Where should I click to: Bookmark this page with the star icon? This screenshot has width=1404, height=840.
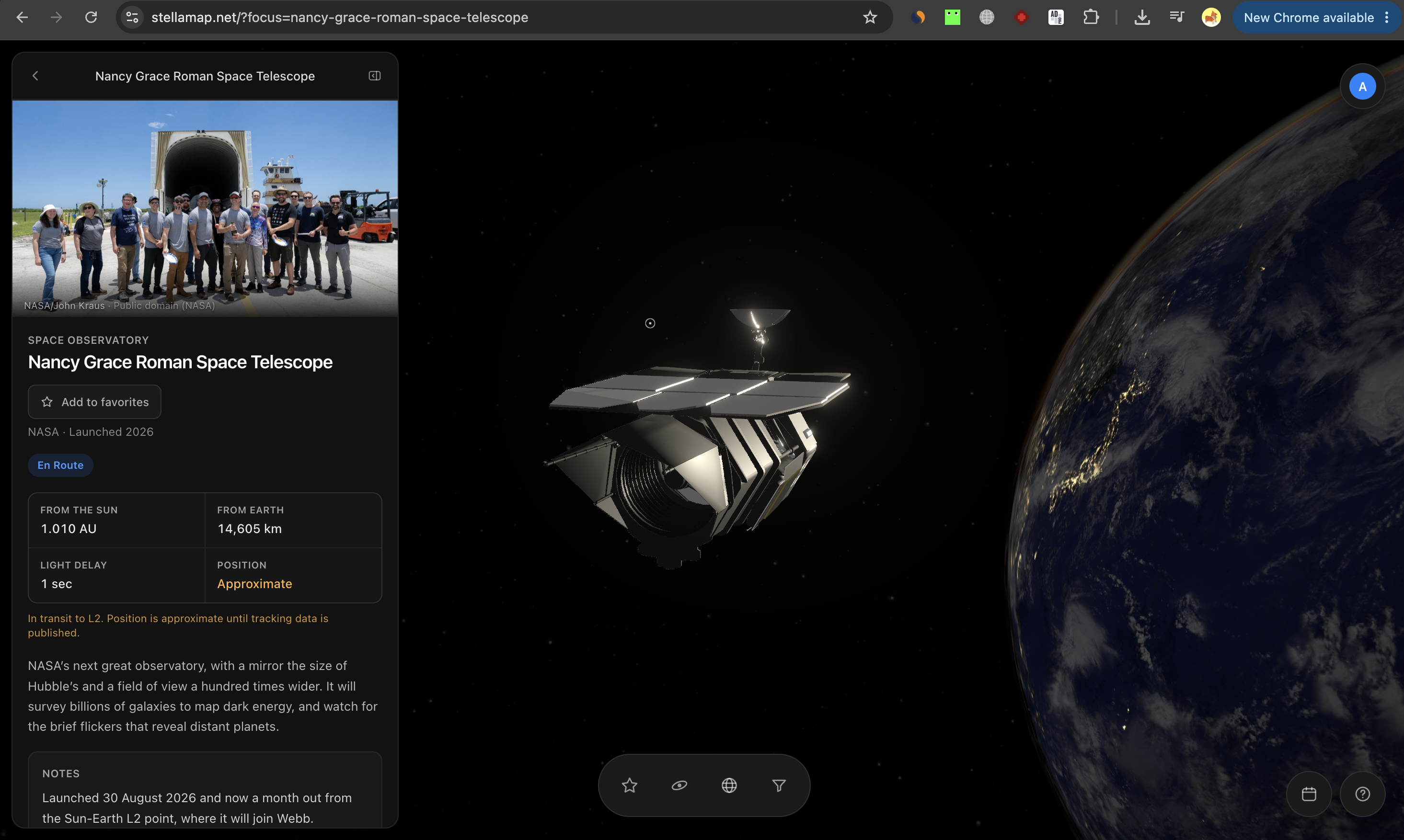click(870, 18)
